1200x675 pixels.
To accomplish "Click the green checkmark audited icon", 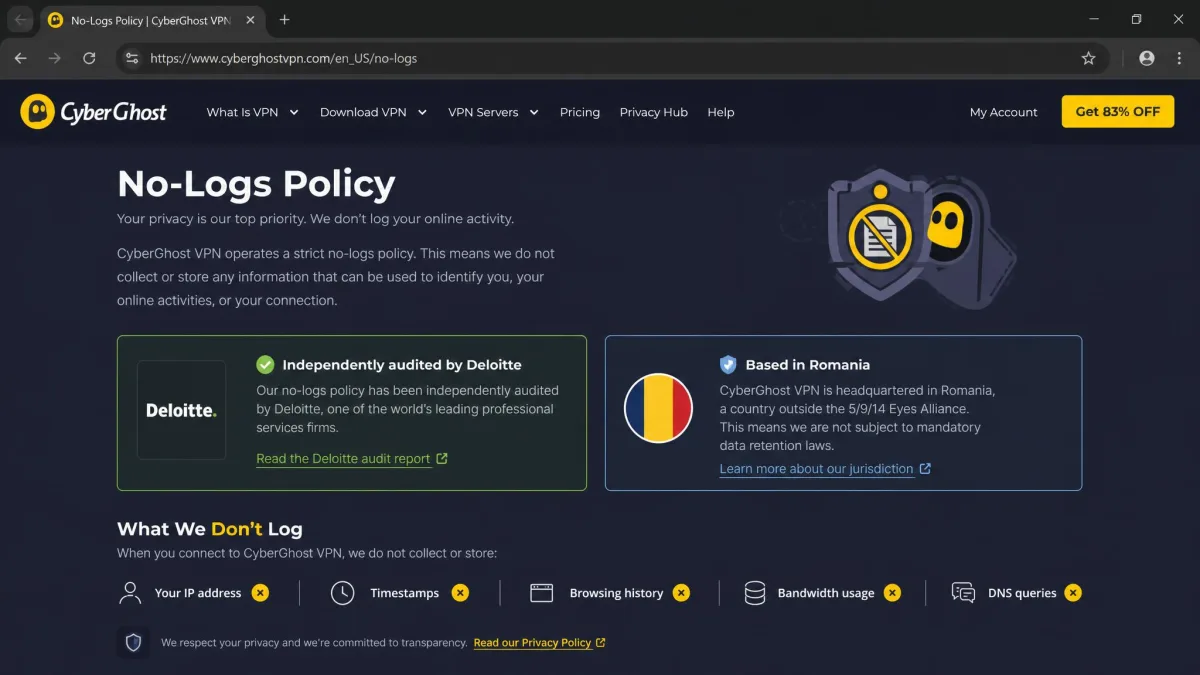I will pyautogui.click(x=265, y=365).
